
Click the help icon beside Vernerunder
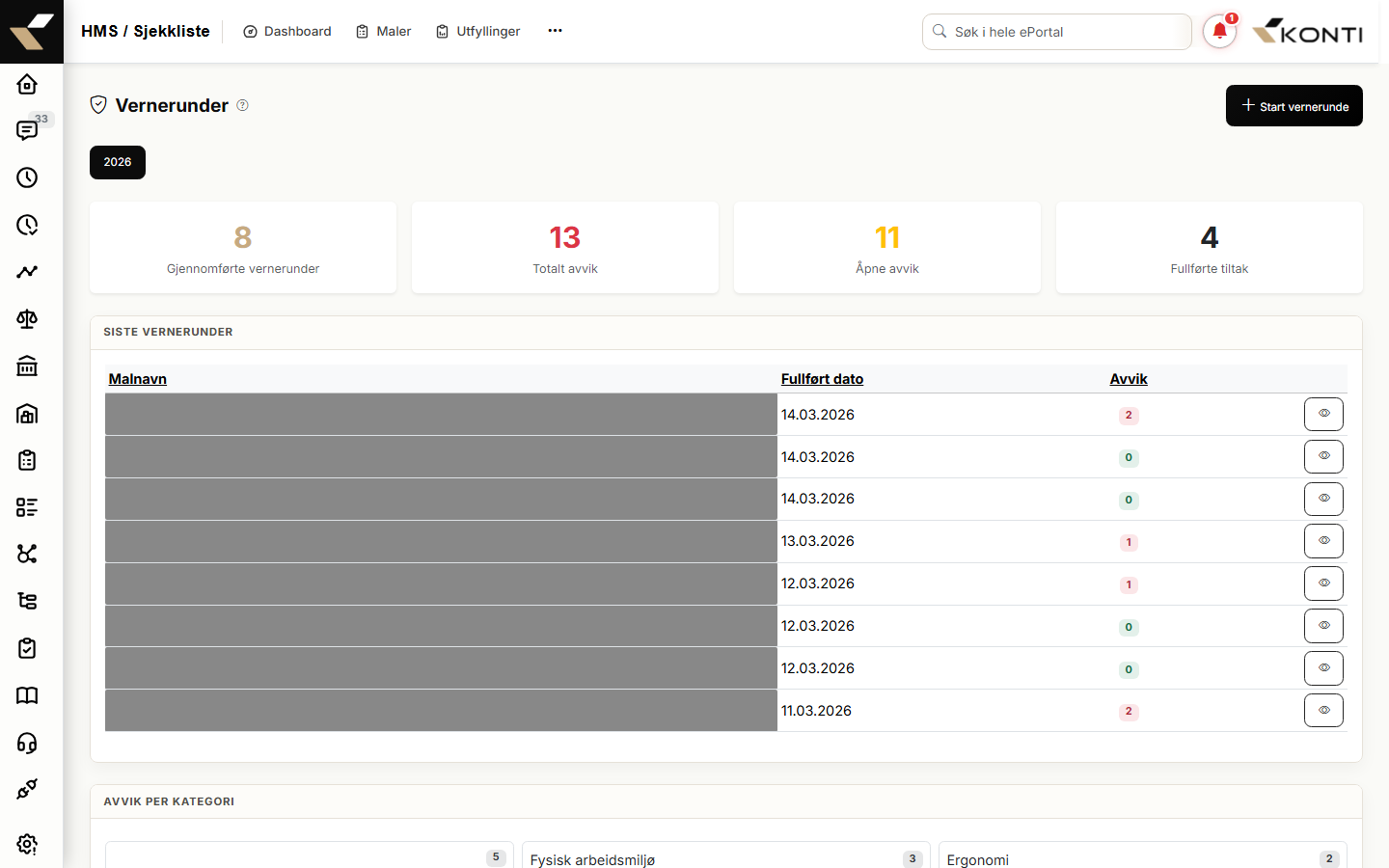[243, 105]
